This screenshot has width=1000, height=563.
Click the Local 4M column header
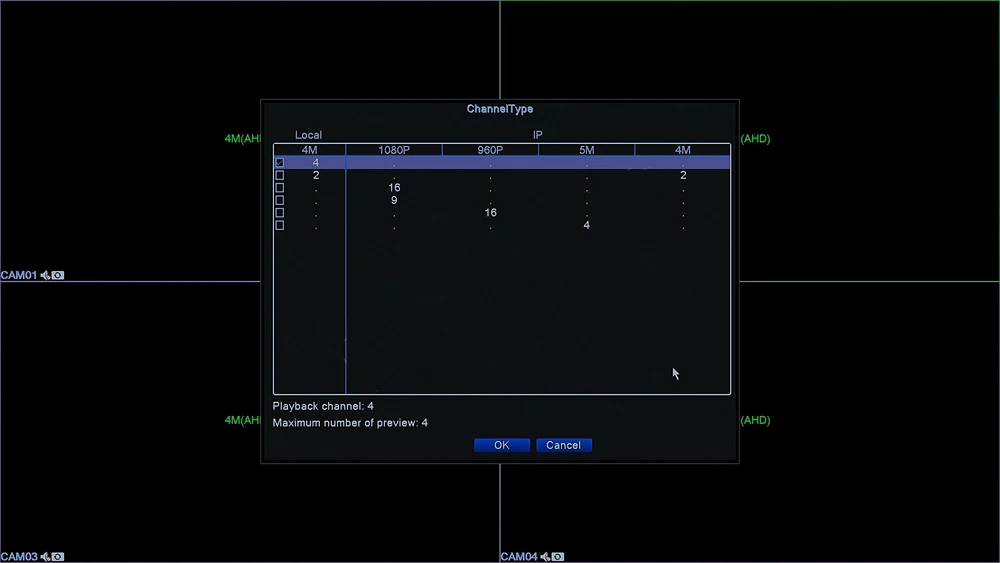309,150
